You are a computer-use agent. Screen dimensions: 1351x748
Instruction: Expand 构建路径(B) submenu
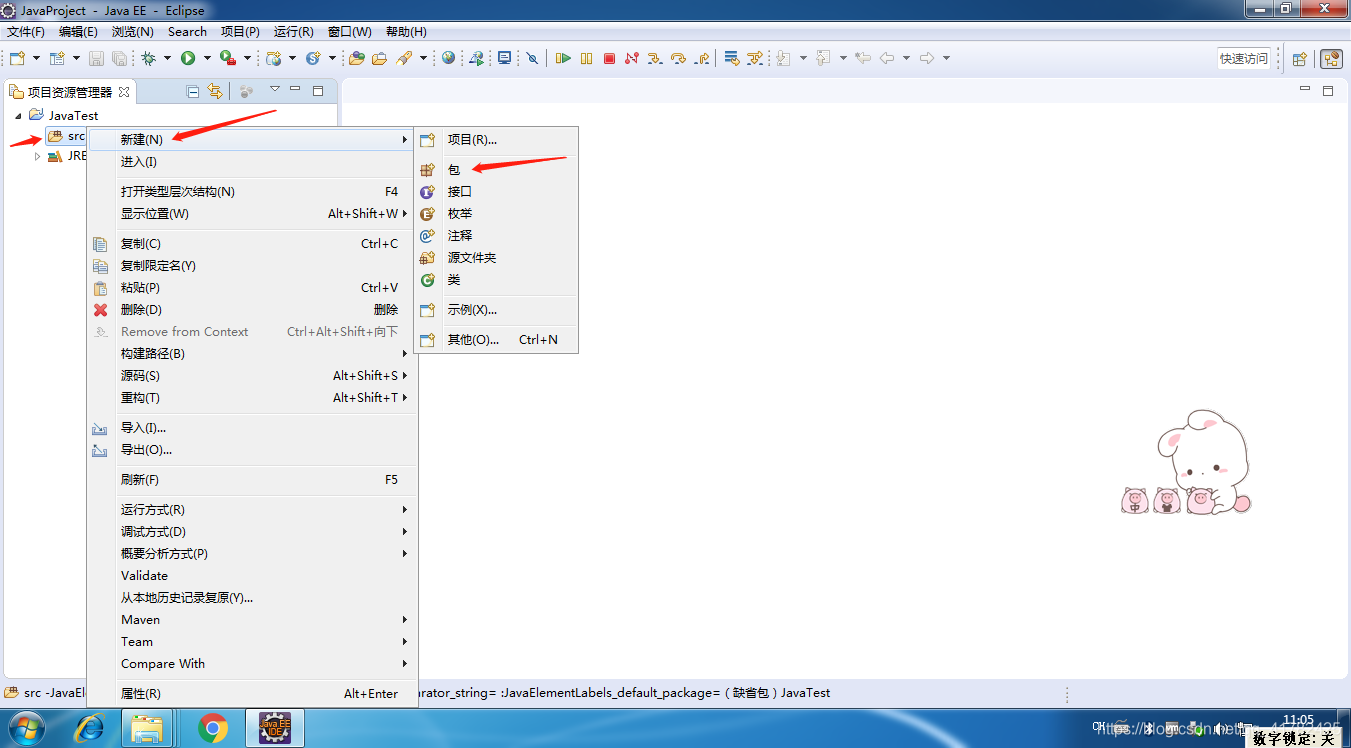click(252, 354)
